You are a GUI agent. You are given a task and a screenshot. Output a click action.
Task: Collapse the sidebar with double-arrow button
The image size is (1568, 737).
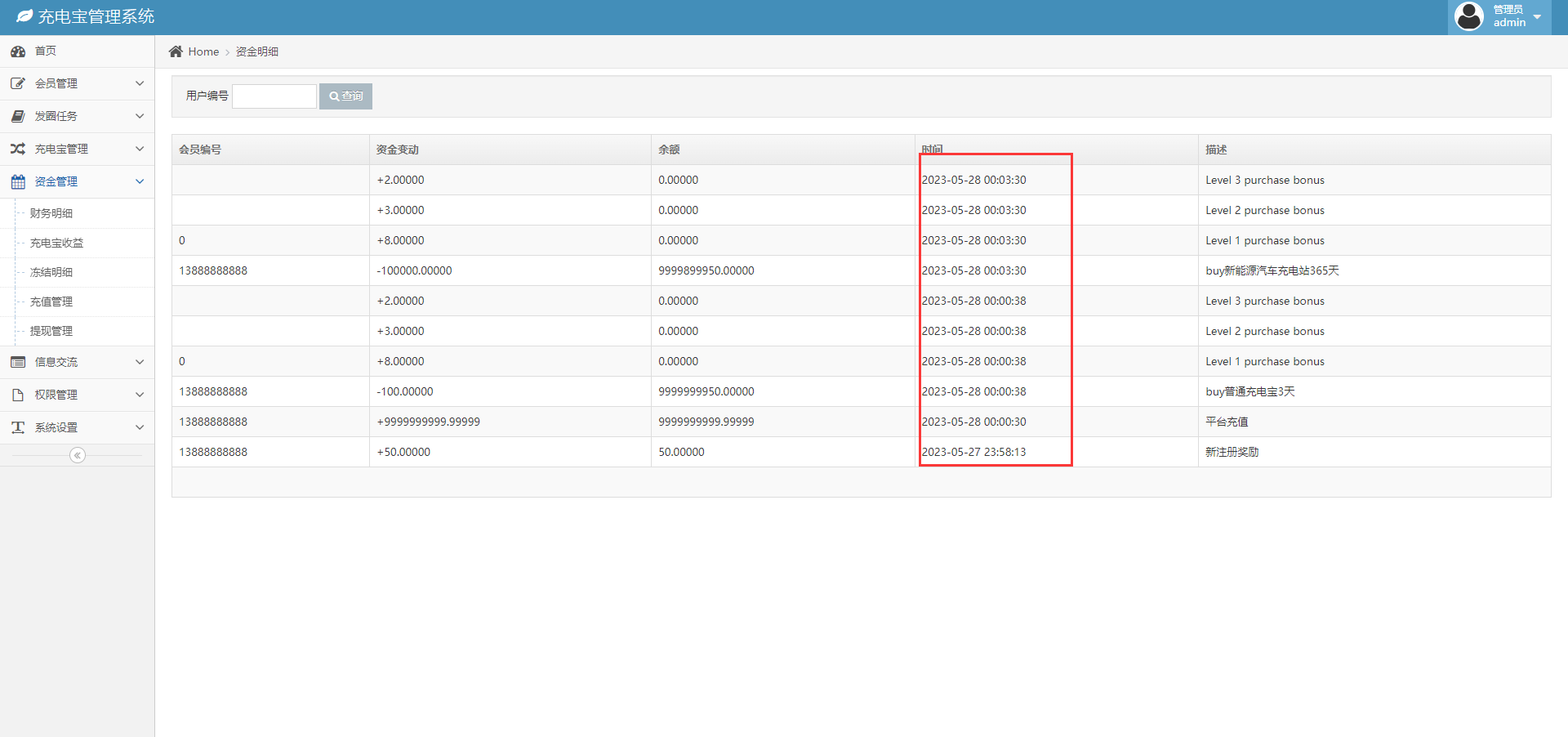[x=78, y=455]
